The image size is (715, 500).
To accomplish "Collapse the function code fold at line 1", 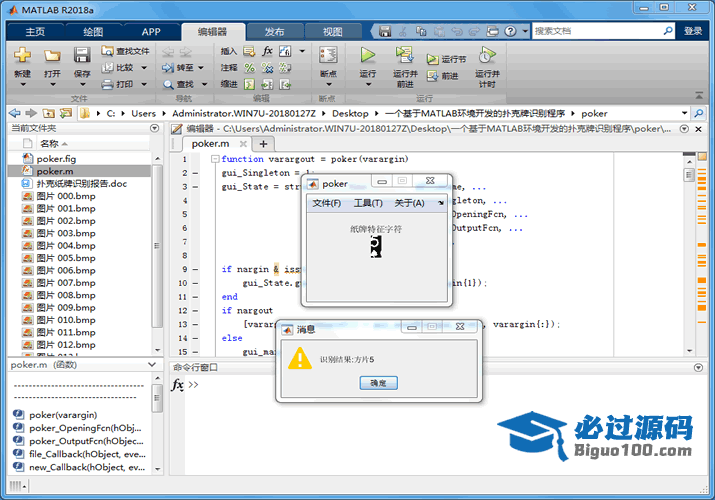I will click(215, 159).
